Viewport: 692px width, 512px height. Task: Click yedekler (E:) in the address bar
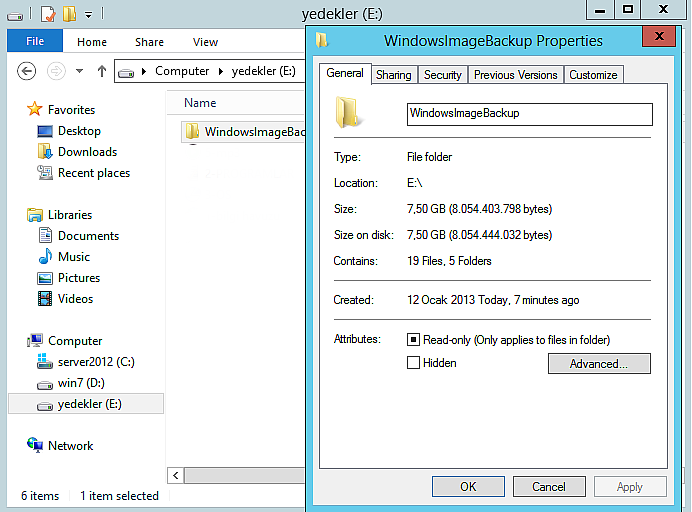(x=263, y=71)
